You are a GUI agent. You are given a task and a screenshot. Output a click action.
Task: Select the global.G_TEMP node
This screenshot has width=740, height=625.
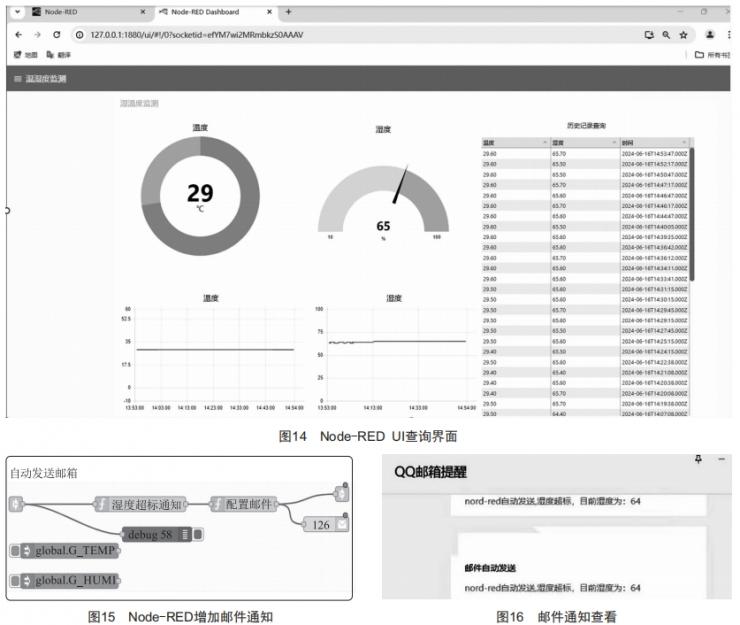point(70,550)
